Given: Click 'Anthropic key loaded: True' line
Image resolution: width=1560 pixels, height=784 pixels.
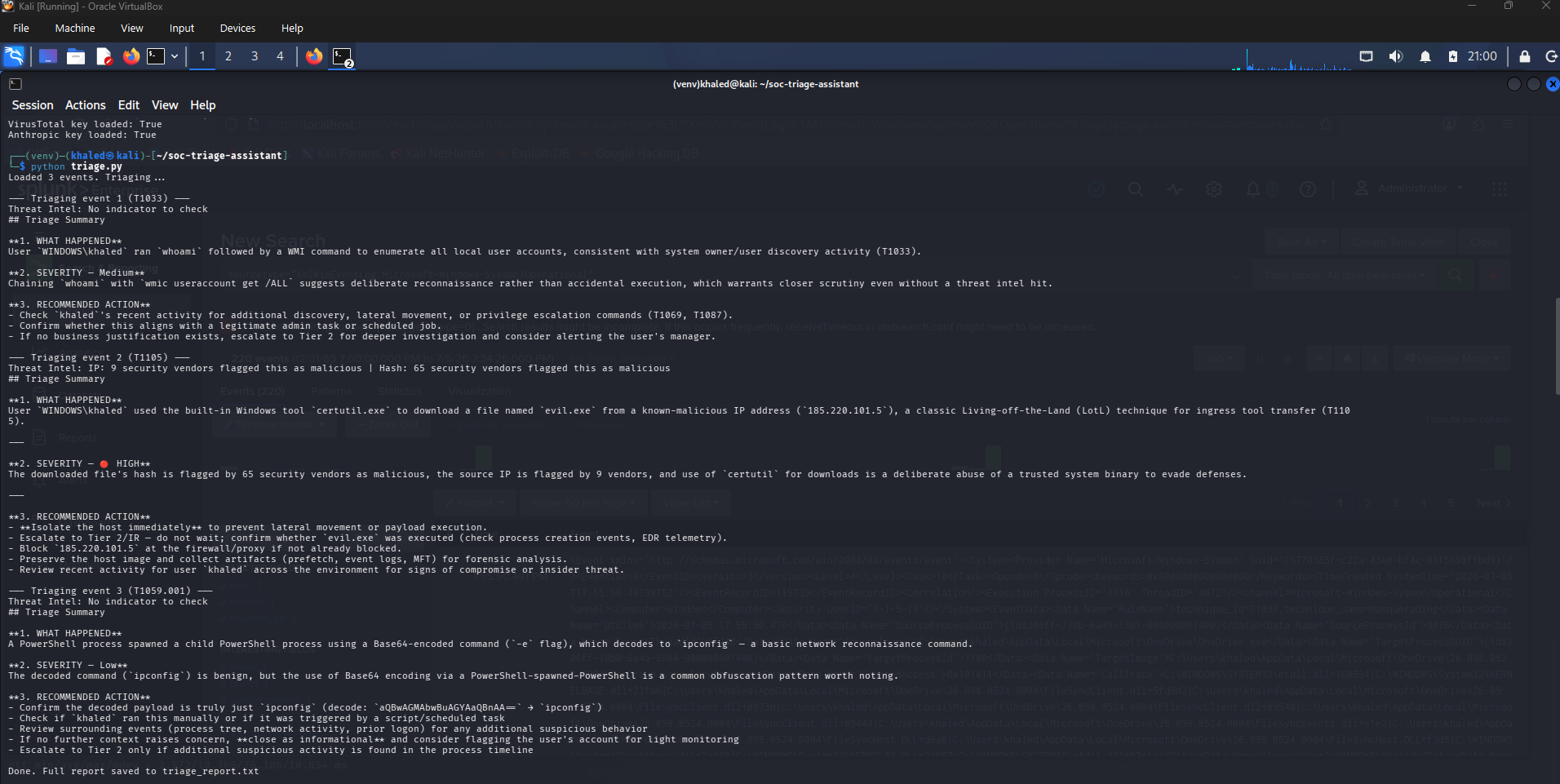Looking at the screenshot, I should click(x=82, y=135).
